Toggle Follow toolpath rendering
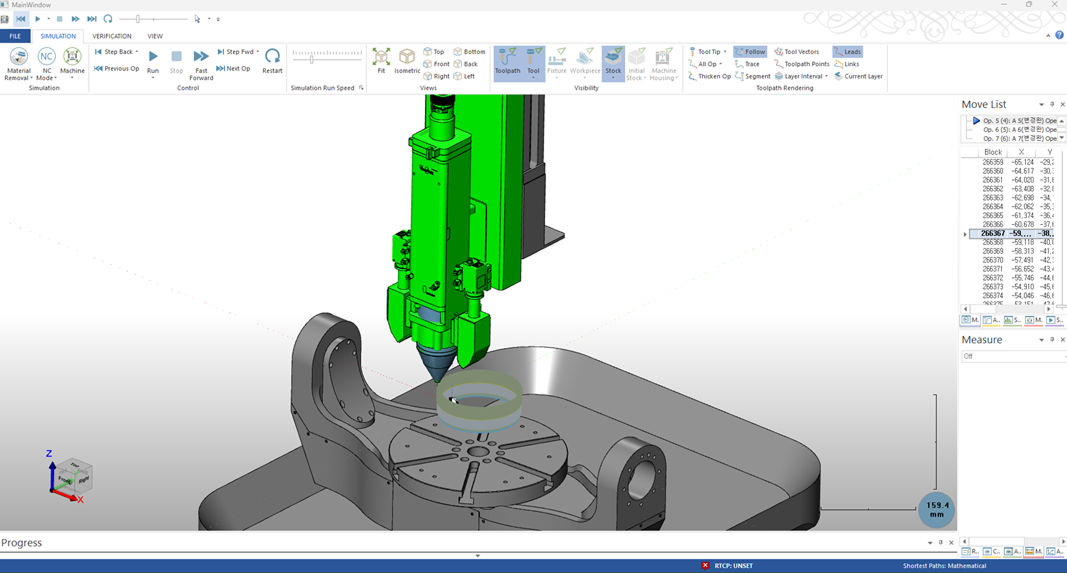 pos(749,52)
